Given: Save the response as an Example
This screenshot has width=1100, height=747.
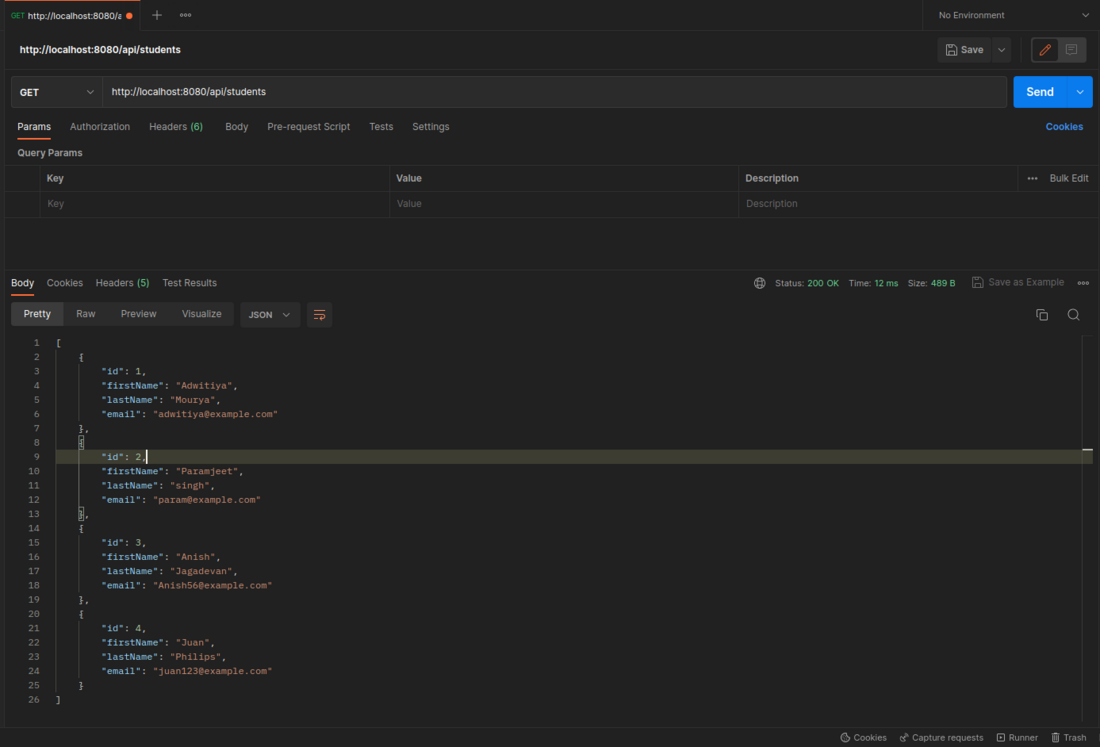Looking at the screenshot, I should click(x=1017, y=283).
